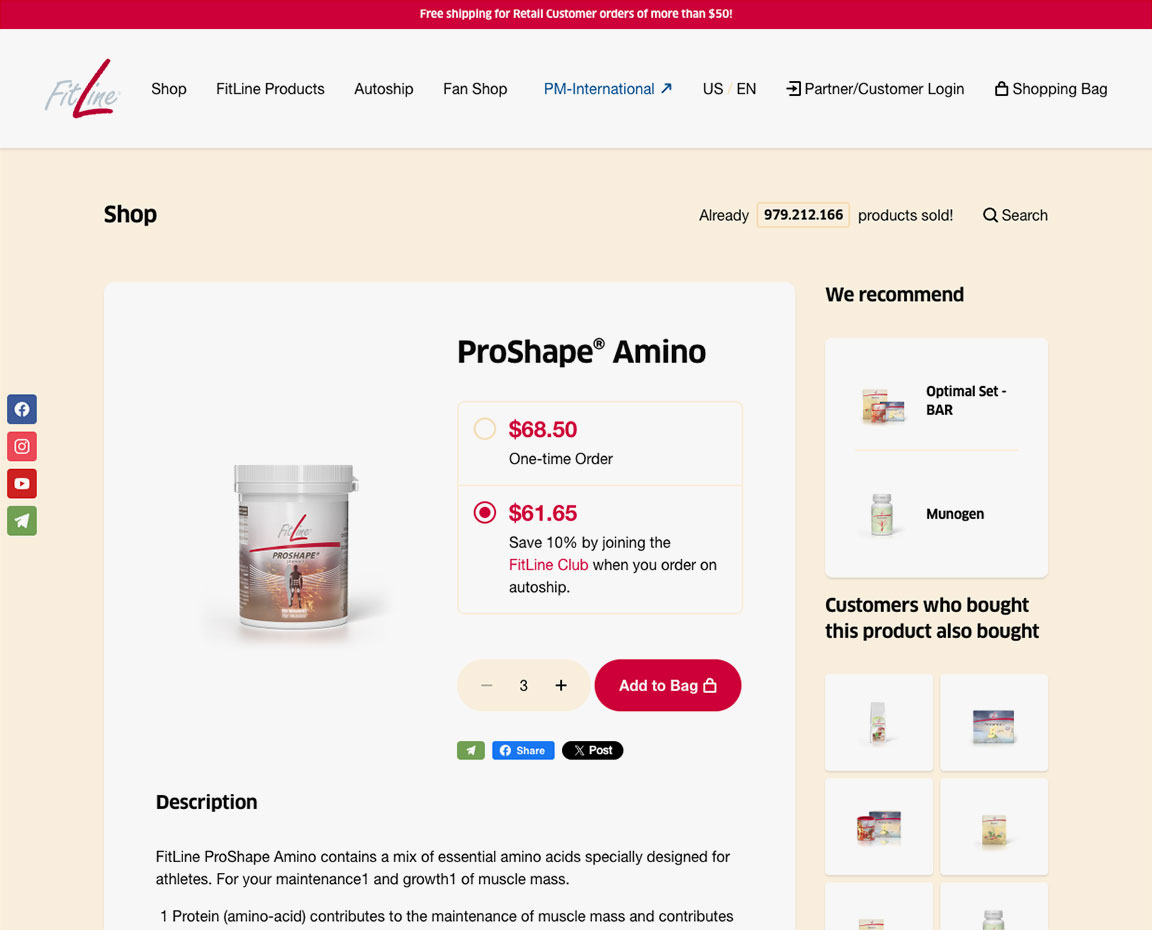Image resolution: width=1152 pixels, height=930 pixels.
Task: Click the Facebook Share button
Action: click(523, 750)
